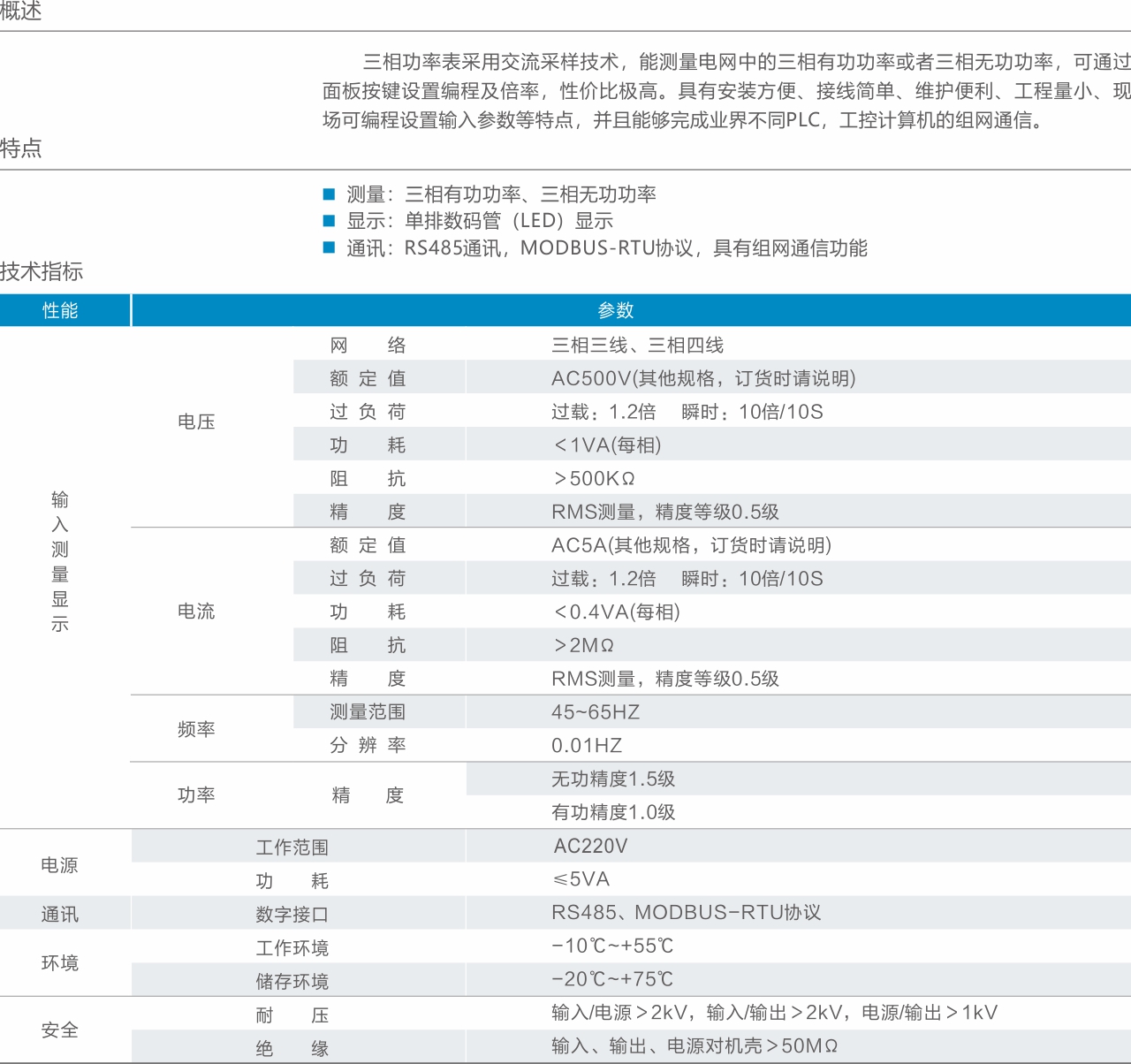
Task: Click the value >2MΩ
Action: pos(583,646)
